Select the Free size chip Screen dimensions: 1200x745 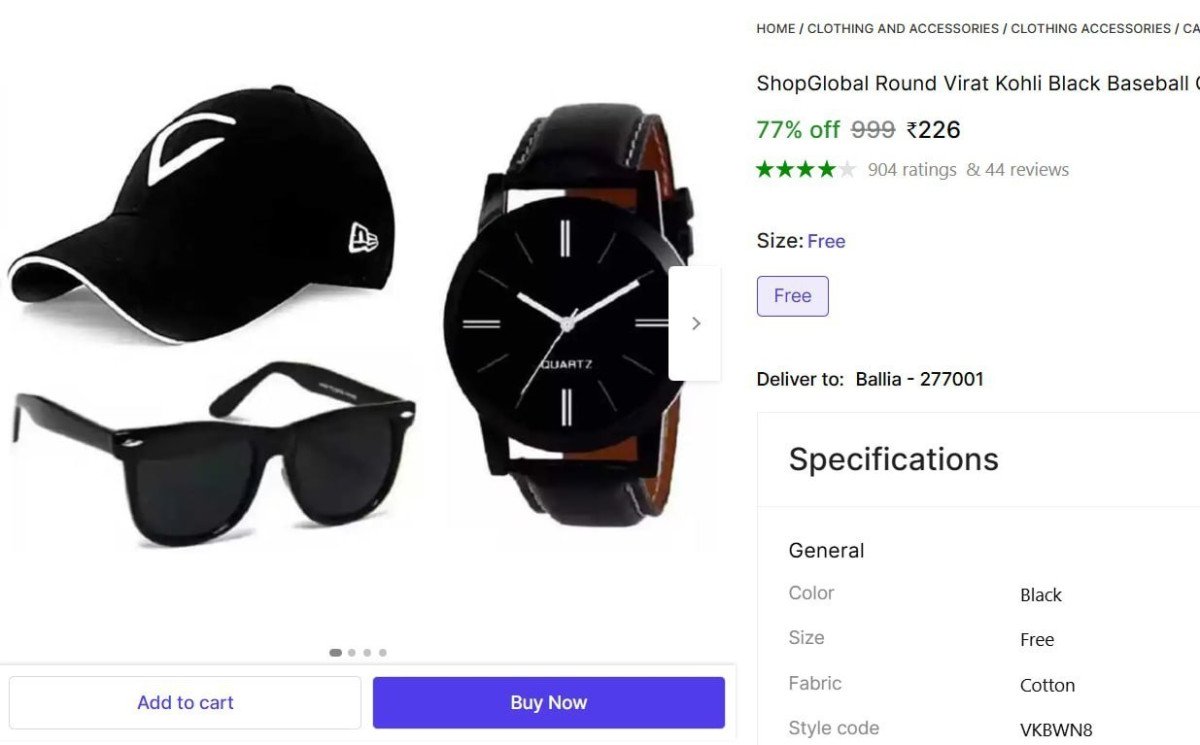[792, 296]
